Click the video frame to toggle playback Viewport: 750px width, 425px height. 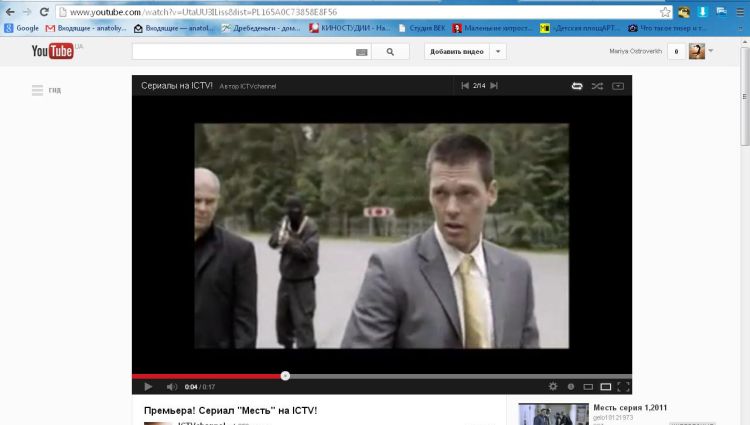[x=382, y=236]
